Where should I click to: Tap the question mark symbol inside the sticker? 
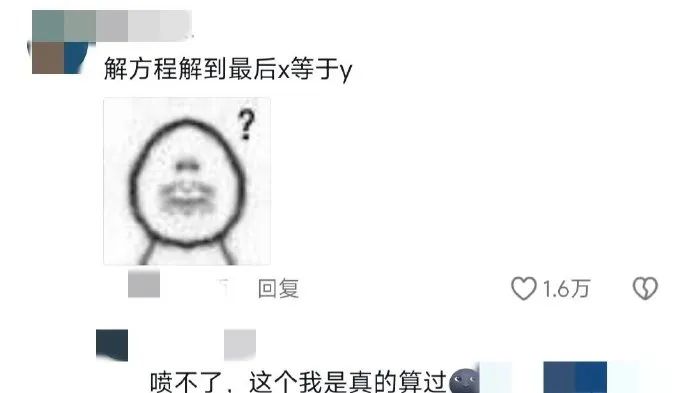[246, 125]
